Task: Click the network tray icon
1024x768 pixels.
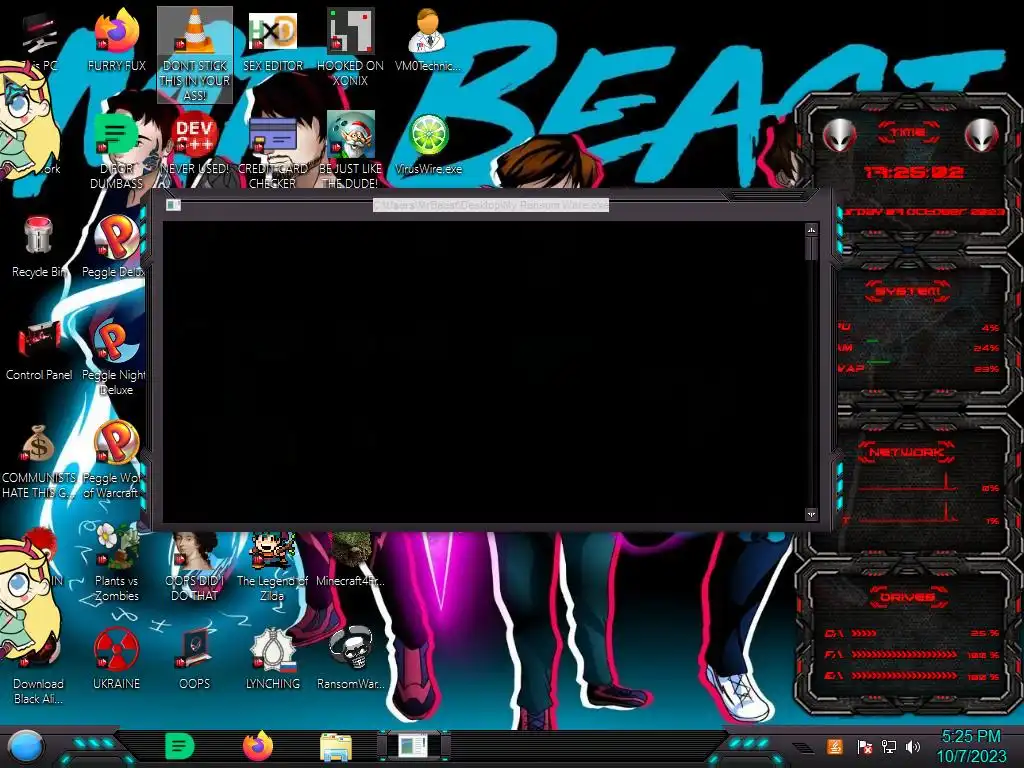Action: pyautogui.click(x=889, y=747)
